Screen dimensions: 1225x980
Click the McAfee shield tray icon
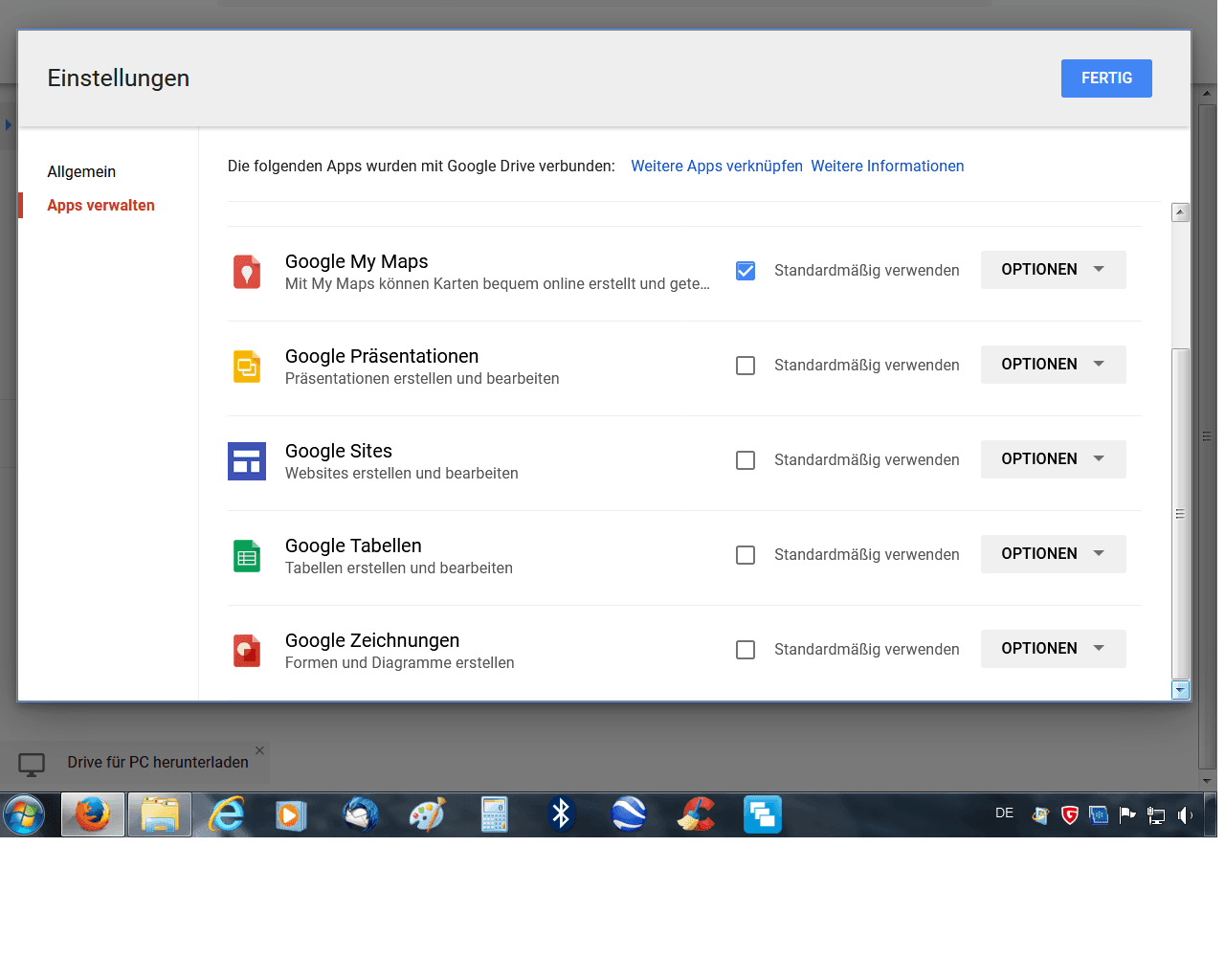1070,815
